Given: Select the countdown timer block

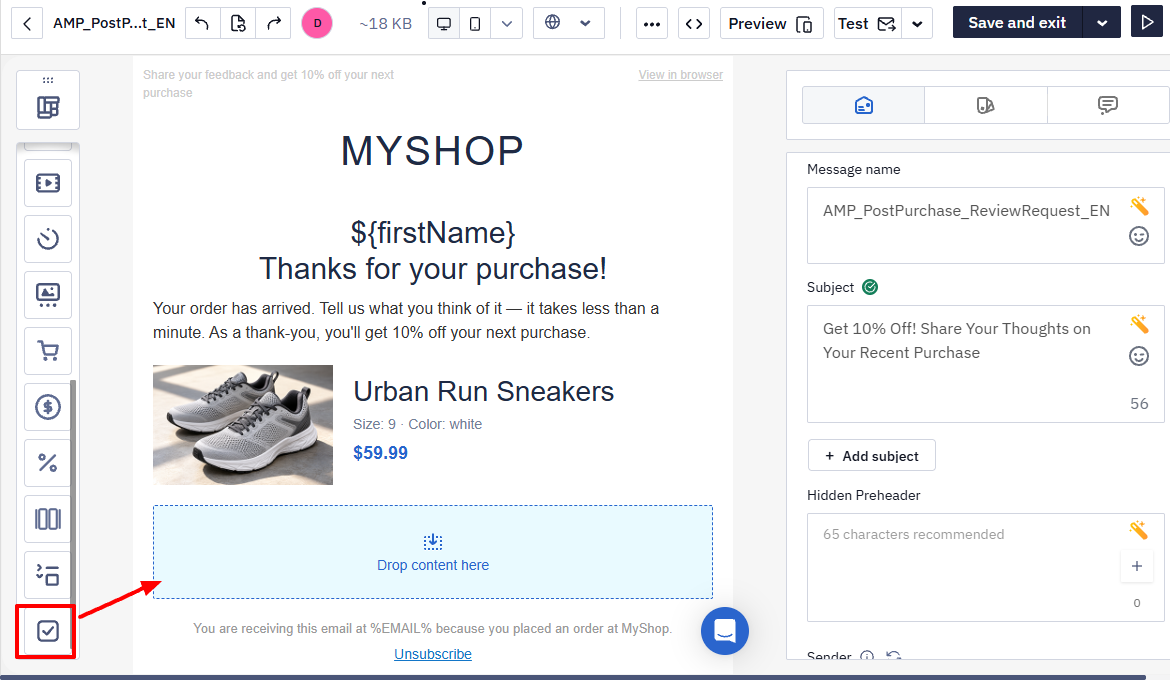Looking at the screenshot, I should [48, 239].
